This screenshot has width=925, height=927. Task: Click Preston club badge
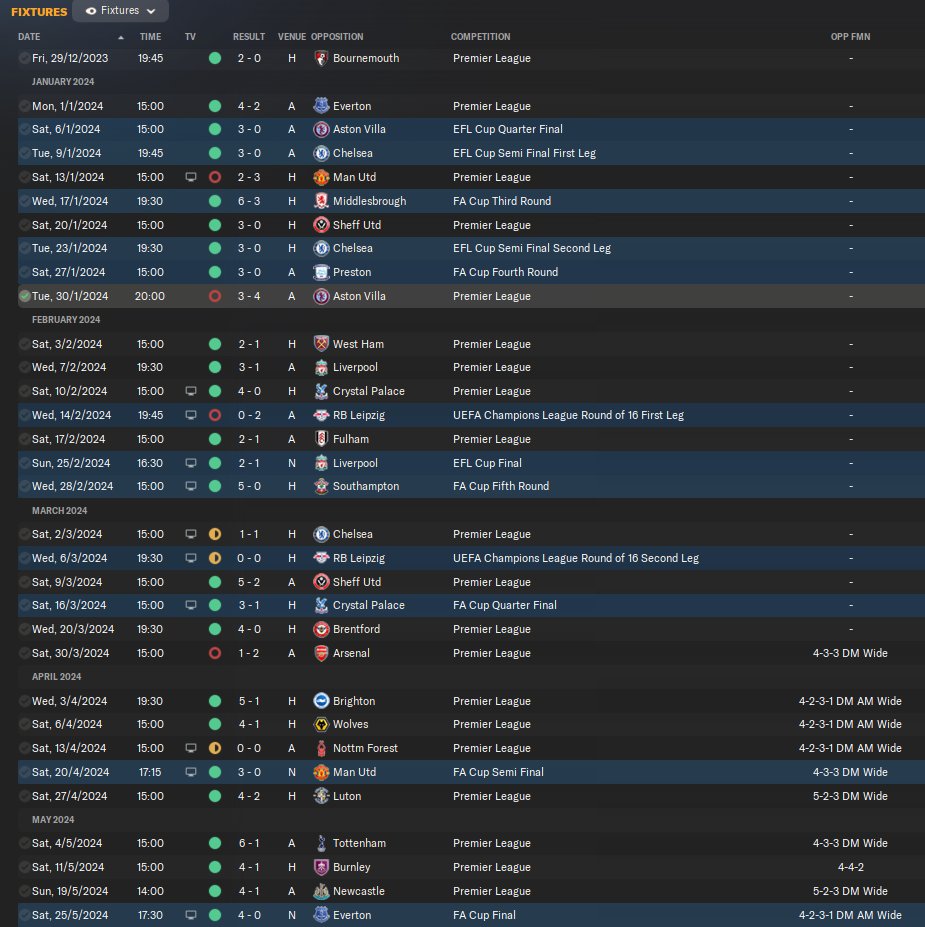tap(321, 273)
